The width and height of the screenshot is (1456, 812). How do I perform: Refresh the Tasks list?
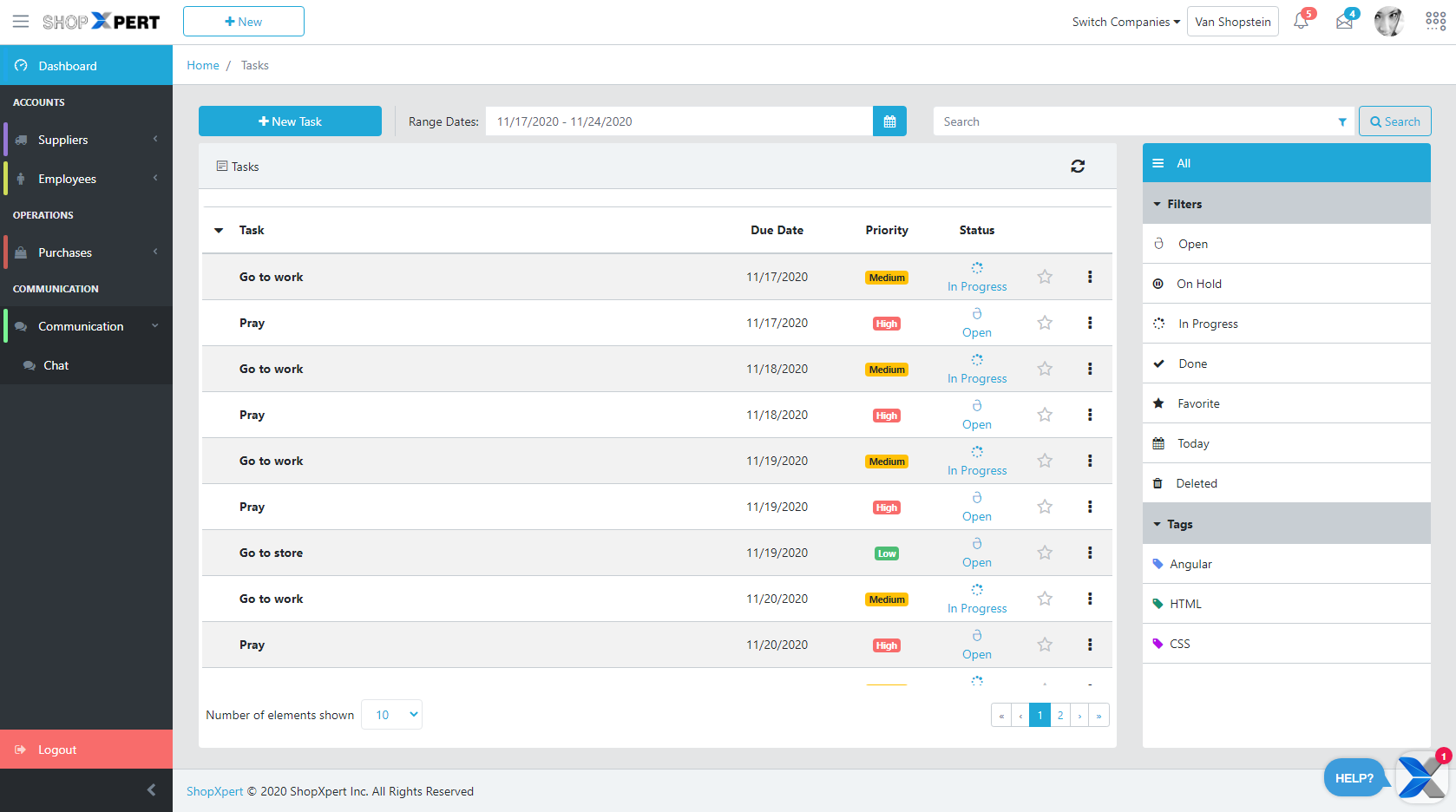tap(1078, 166)
